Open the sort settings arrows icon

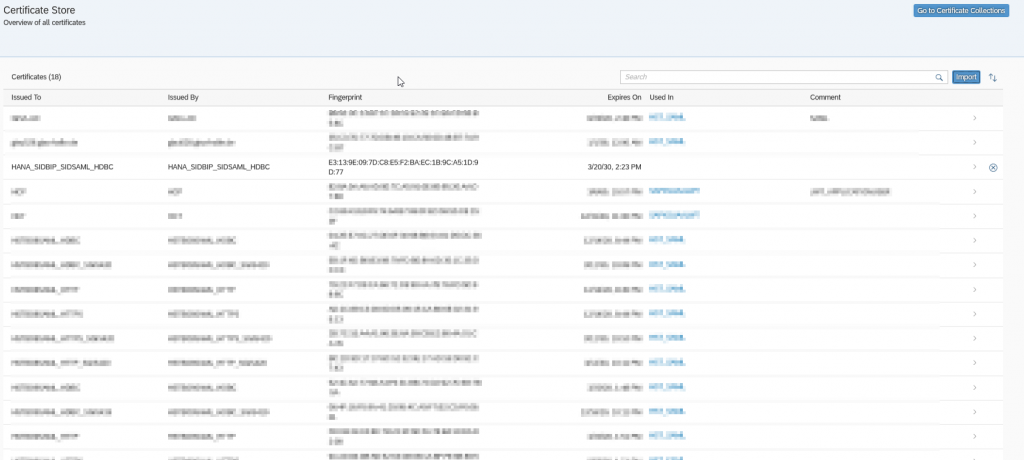click(993, 77)
